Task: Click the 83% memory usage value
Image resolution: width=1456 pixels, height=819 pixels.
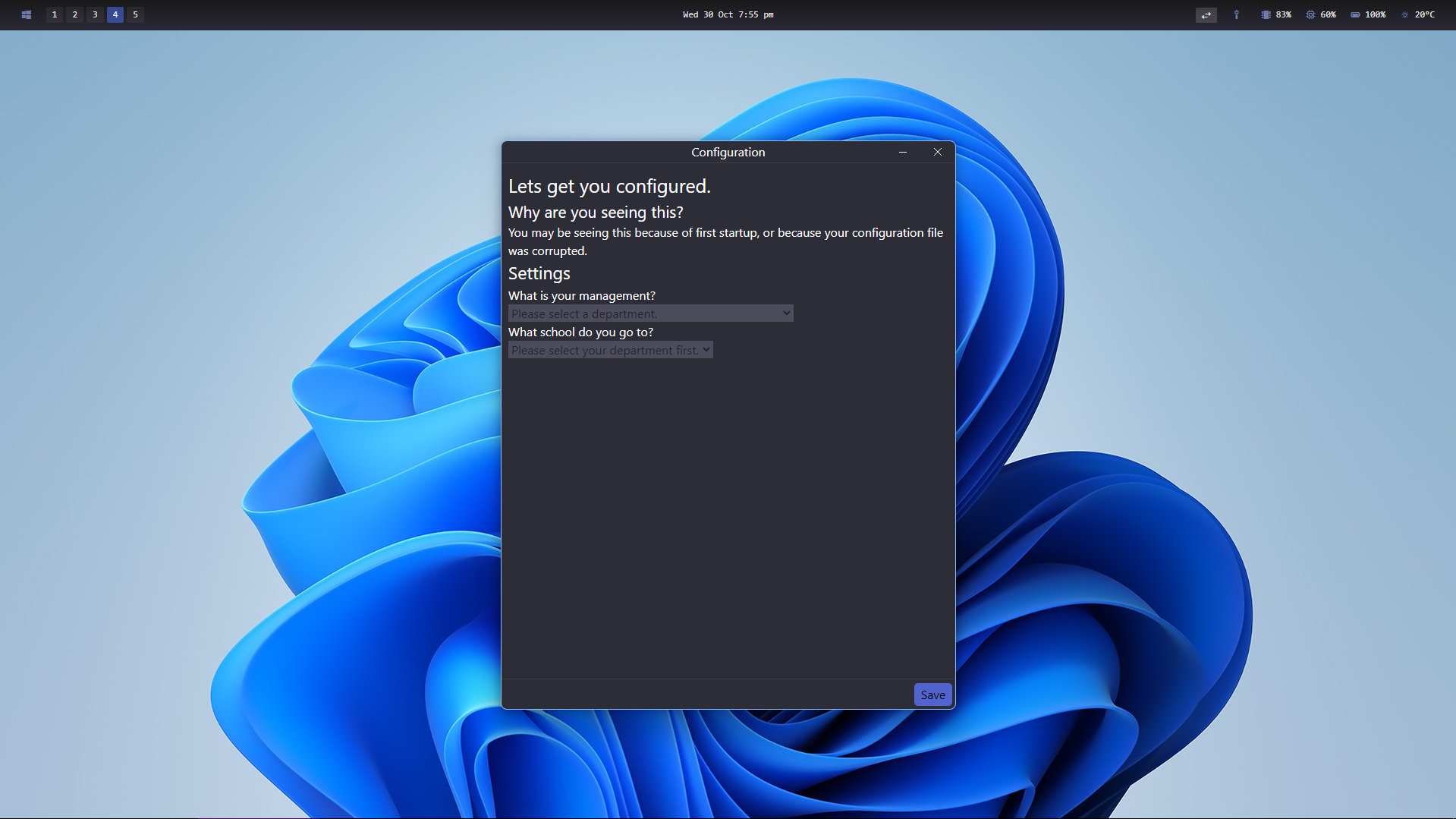Action: (1283, 14)
